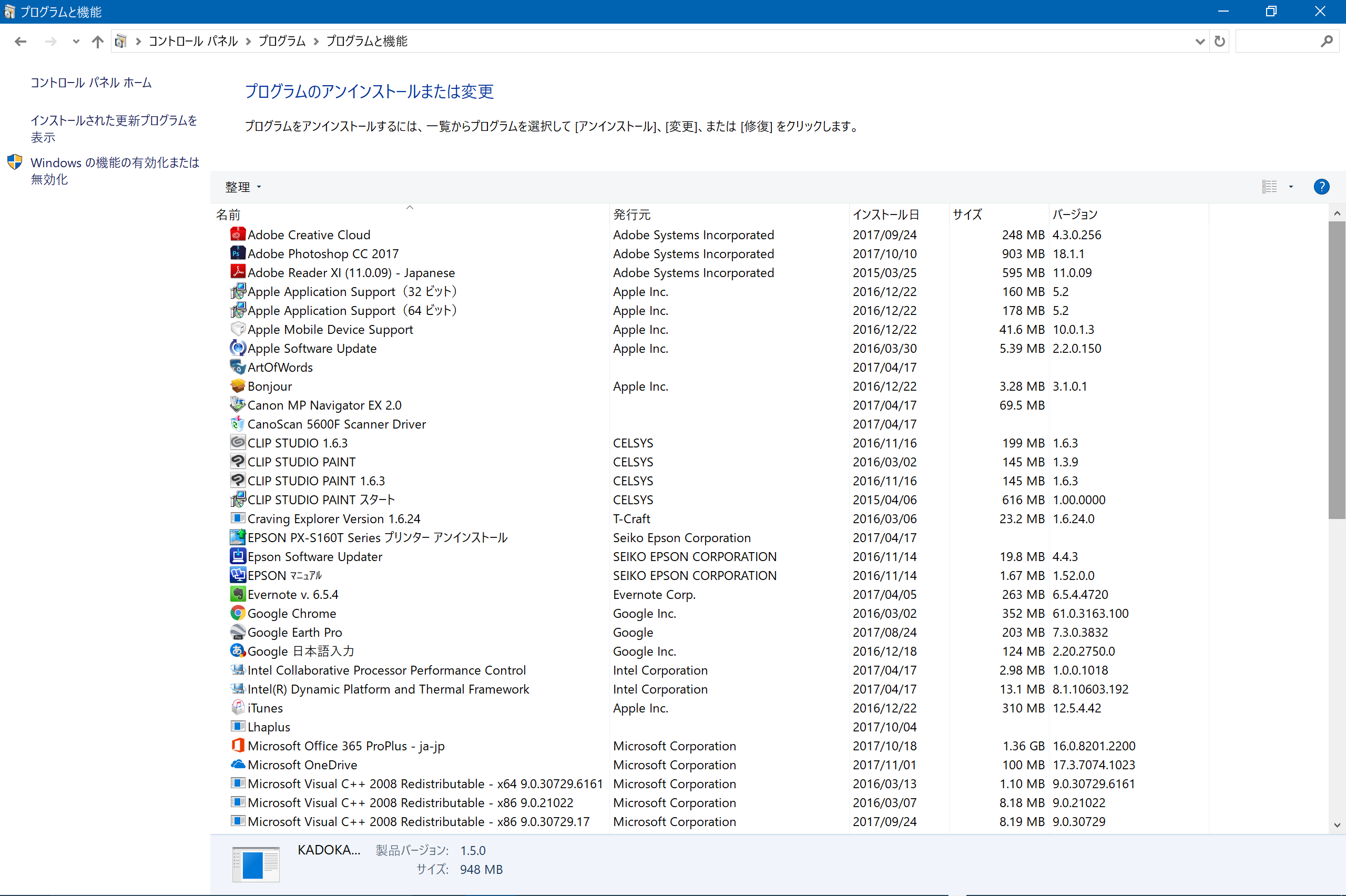Click the up-arrow navigation button
1346x896 pixels.
pyautogui.click(x=98, y=41)
